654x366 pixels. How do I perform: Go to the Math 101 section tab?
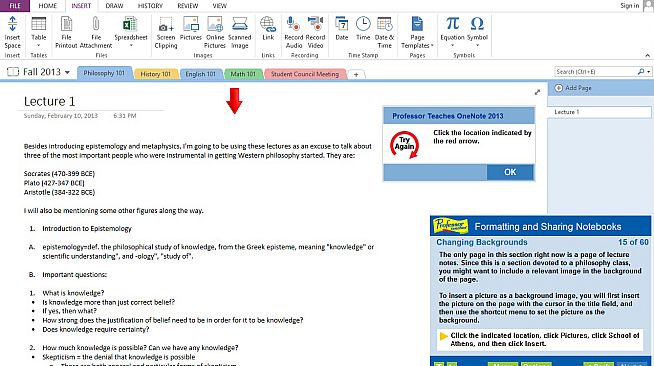(x=243, y=74)
